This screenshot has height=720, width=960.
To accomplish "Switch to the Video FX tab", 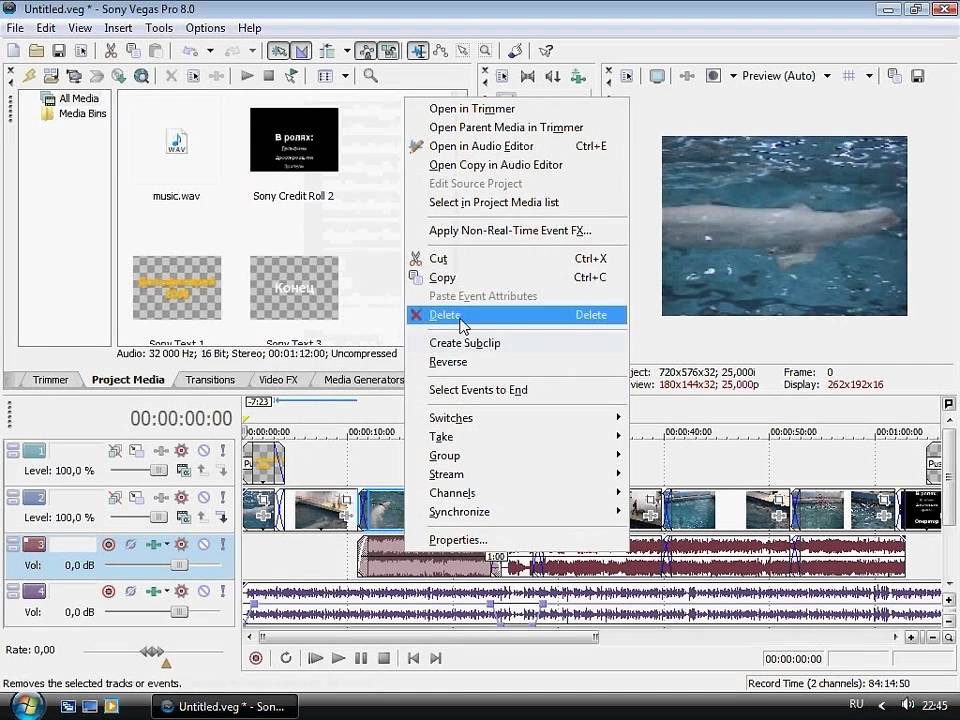I will click(278, 380).
